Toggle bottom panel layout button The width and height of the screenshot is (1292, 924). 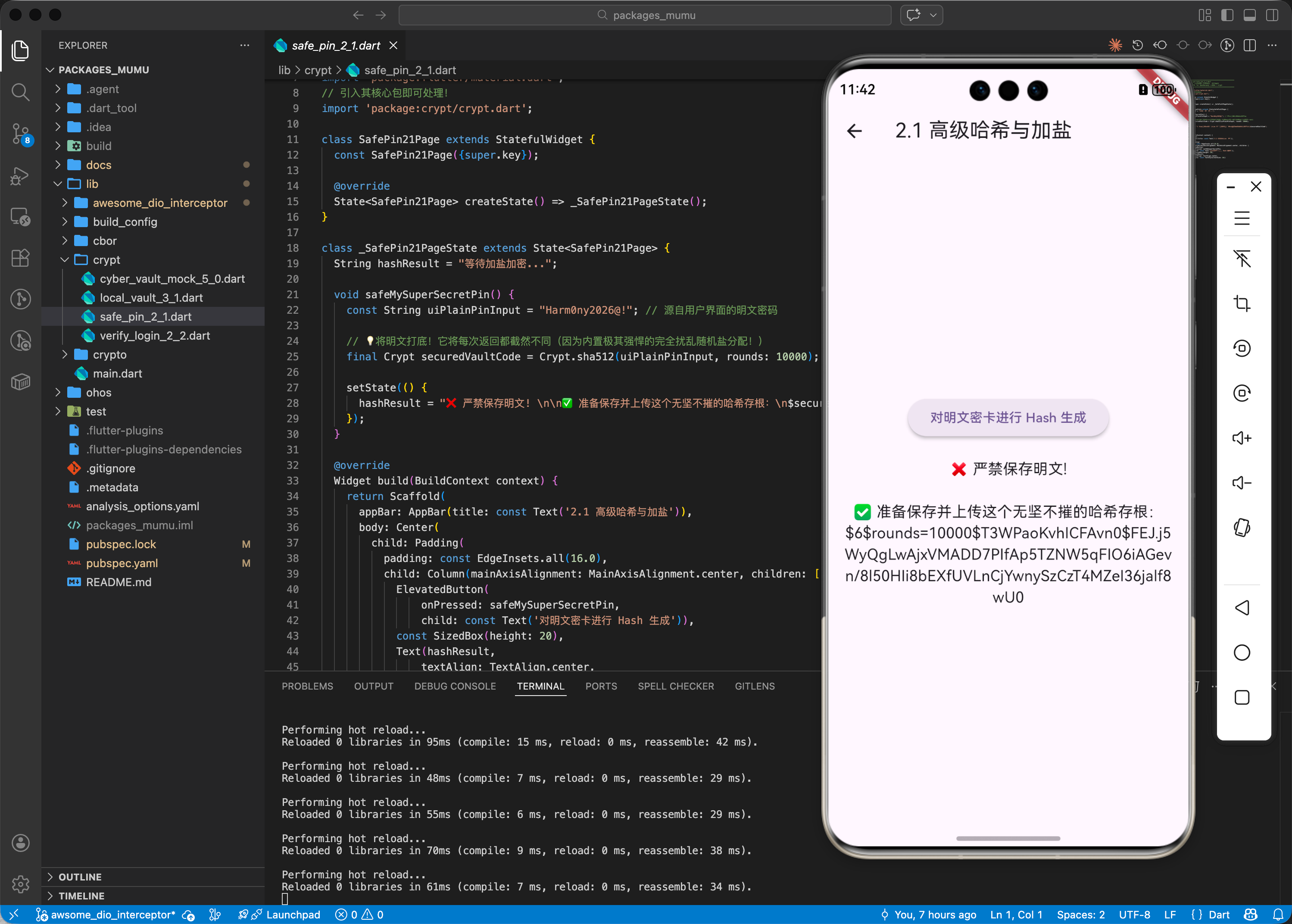(1249, 16)
